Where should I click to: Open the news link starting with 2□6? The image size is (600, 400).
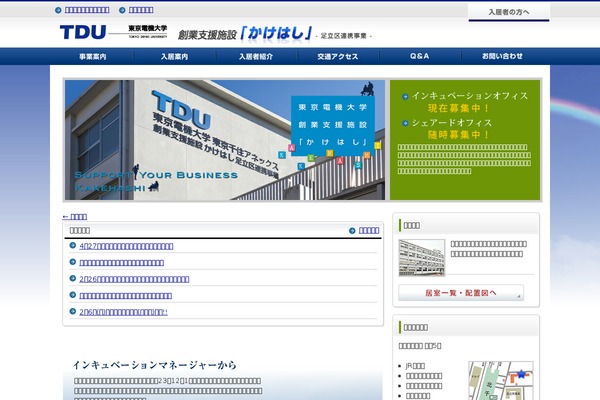click(x=124, y=312)
